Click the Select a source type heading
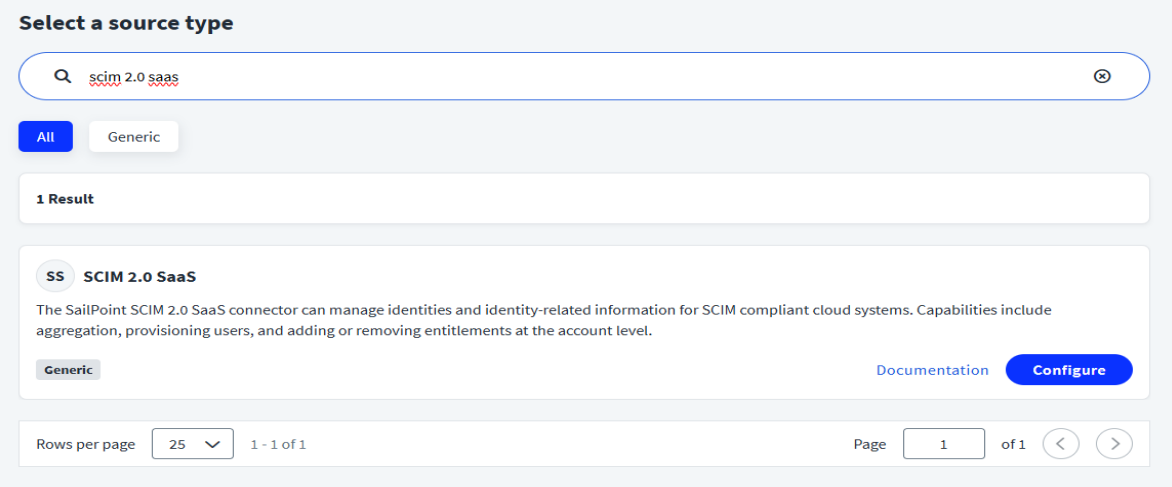Screen dimensions: 1172x487 (126, 23)
